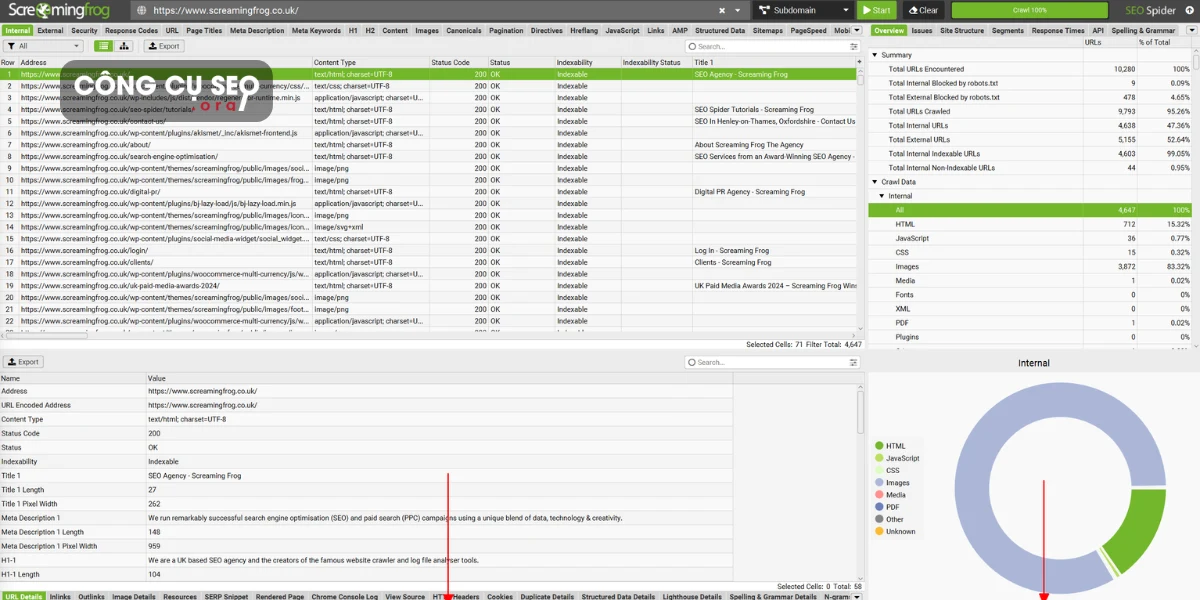Click the PDF legend color swatch
Screen dimensions: 1200x600
(x=879, y=507)
